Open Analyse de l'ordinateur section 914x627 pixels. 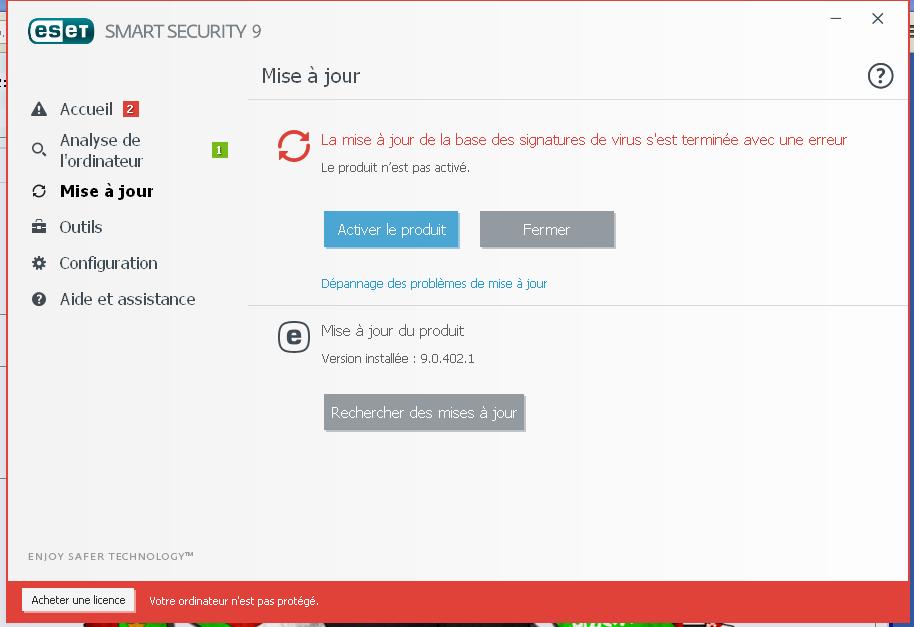pyautogui.click(x=101, y=150)
